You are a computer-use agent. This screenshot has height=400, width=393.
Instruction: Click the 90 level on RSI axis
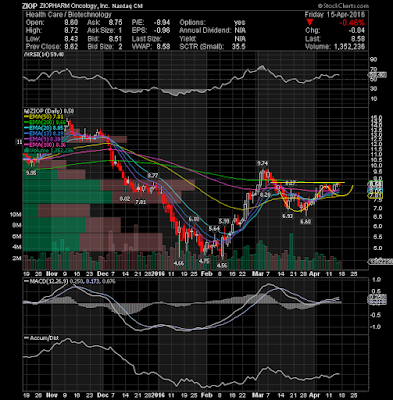tap(373, 59)
